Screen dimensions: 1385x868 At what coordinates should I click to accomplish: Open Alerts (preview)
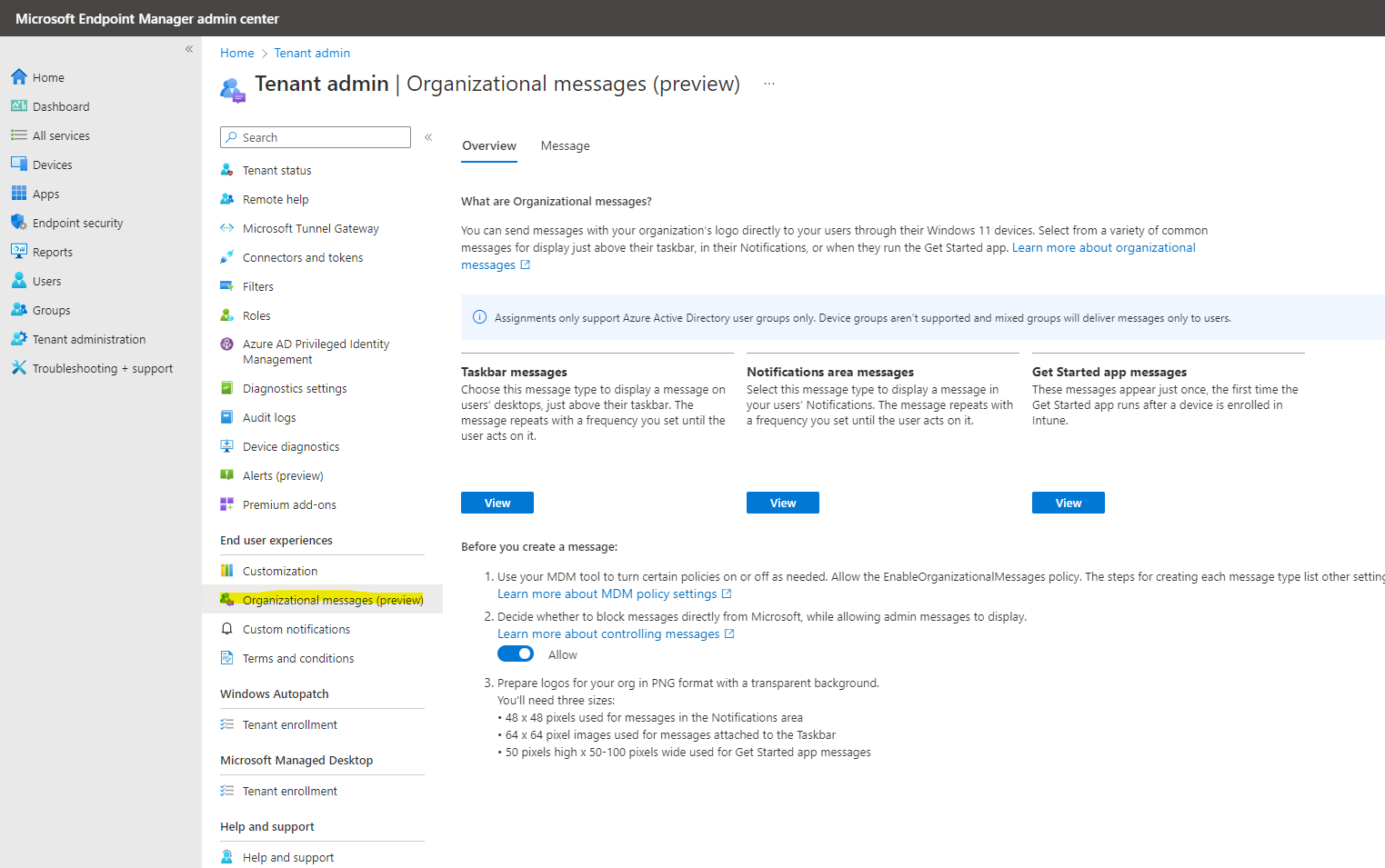click(x=283, y=474)
